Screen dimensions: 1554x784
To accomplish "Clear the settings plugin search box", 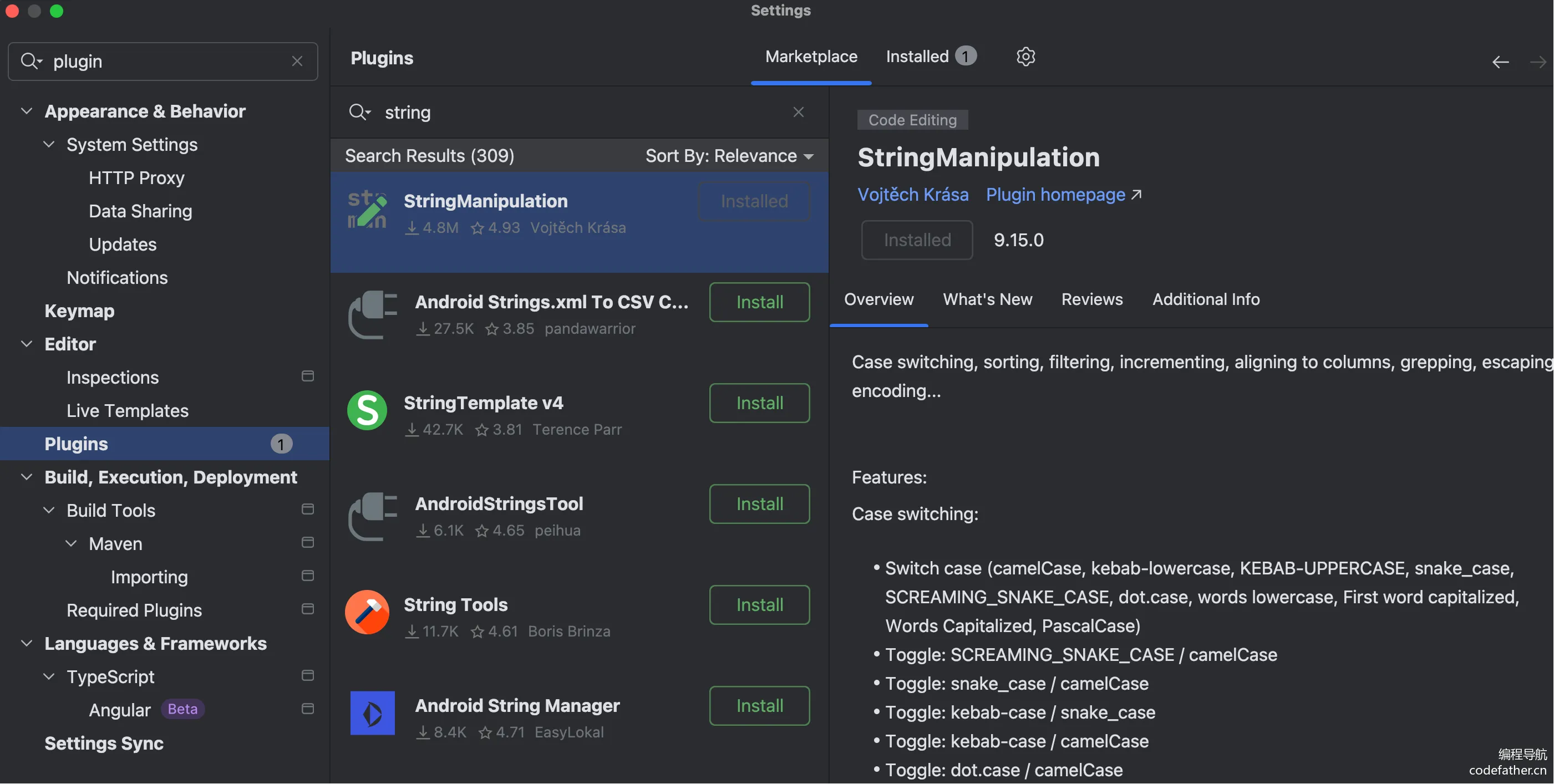I will (x=297, y=61).
